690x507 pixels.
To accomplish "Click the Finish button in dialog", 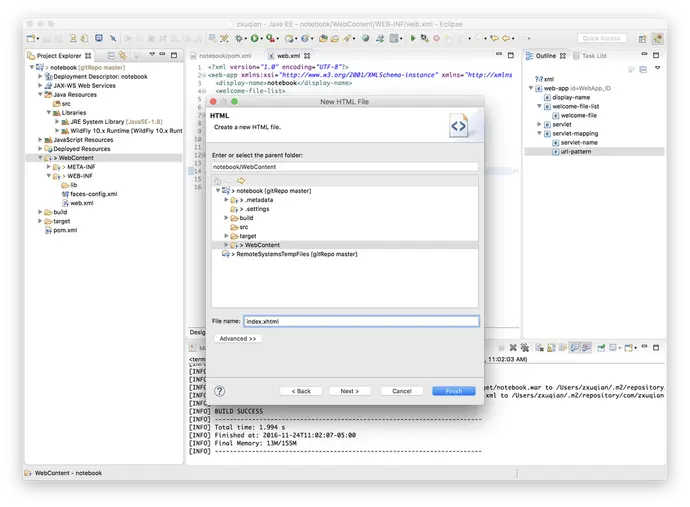I will [x=454, y=391].
